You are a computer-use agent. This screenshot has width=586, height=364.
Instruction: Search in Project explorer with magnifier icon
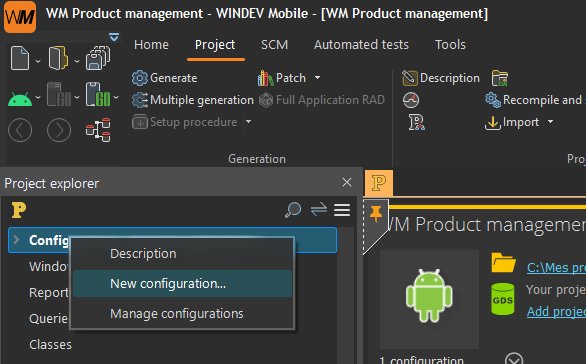coord(293,210)
